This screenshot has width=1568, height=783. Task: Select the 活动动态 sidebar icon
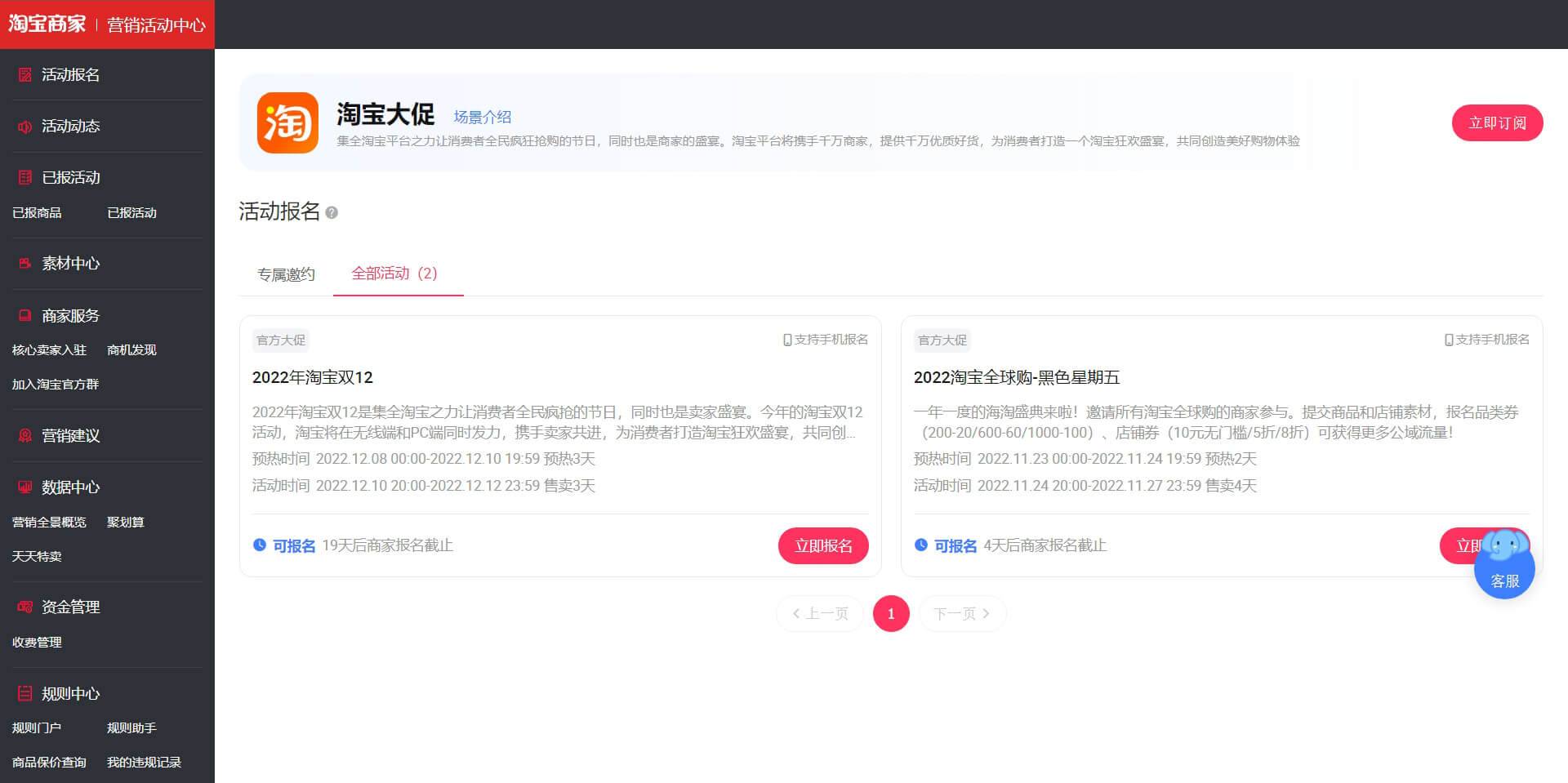click(23, 127)
